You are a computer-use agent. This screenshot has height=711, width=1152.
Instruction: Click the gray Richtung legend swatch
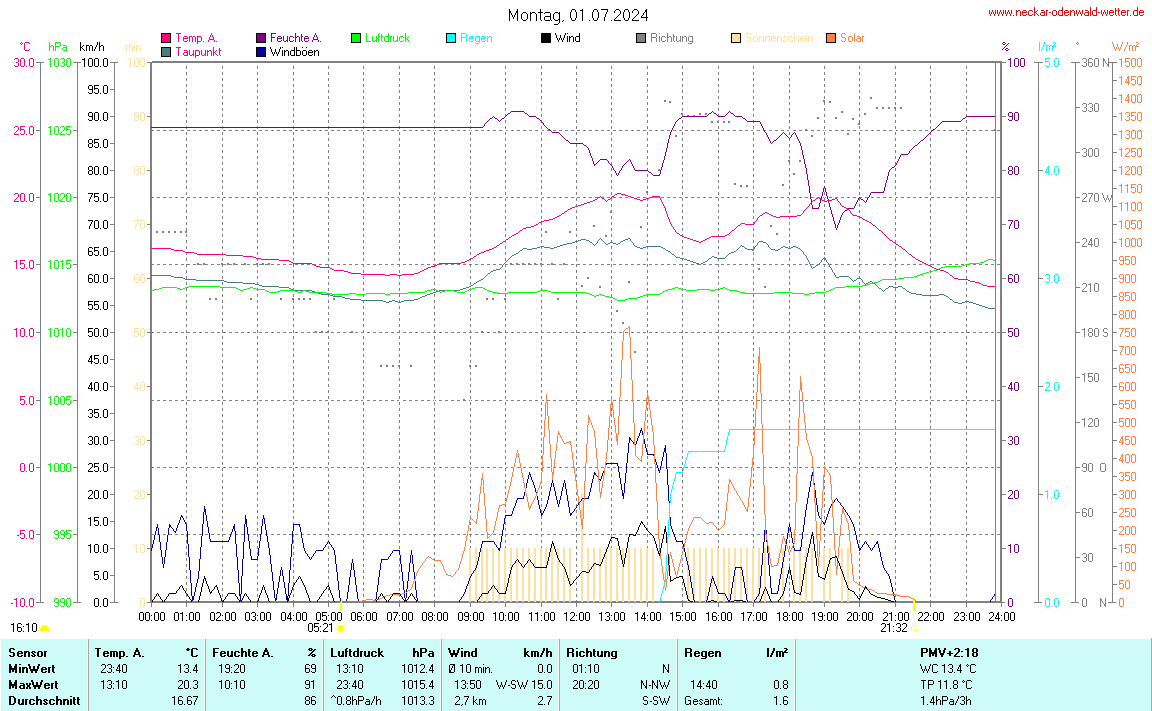point(641,39)
